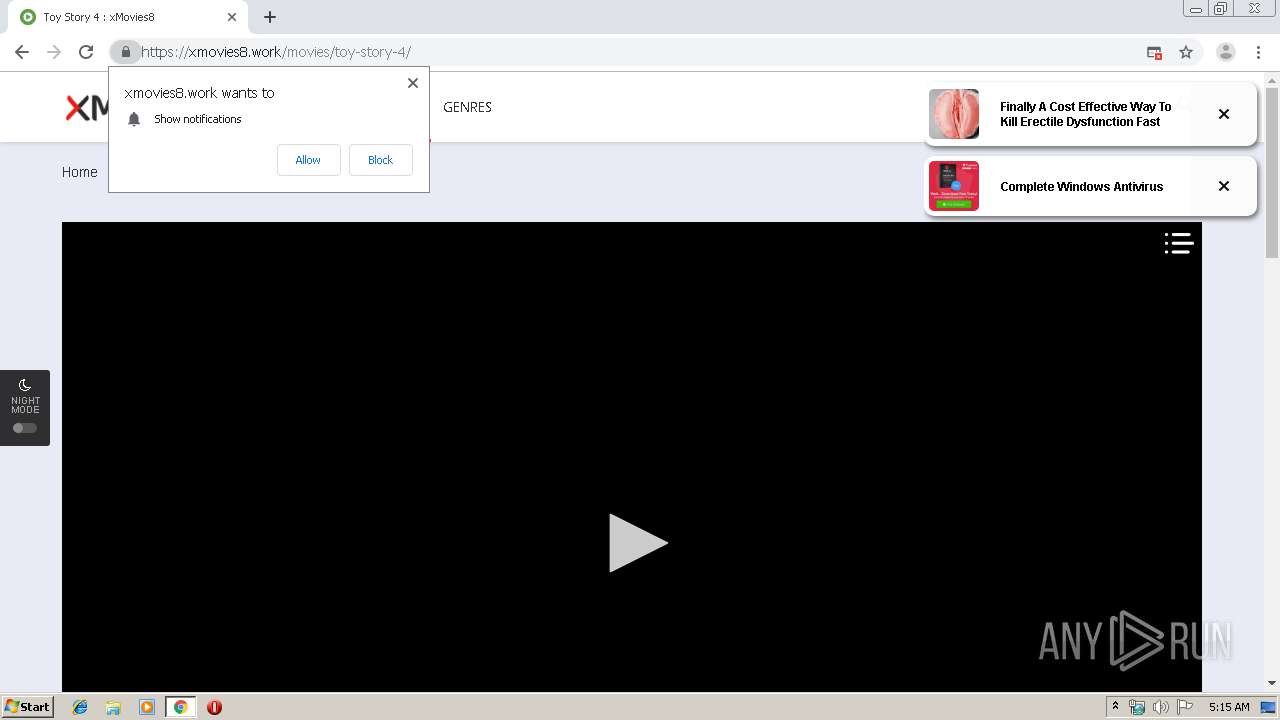Launch Internet Explorer from taskbar
Viewport: 1280px width, 720px height.
pyautogui.click(x=80, y=707)
